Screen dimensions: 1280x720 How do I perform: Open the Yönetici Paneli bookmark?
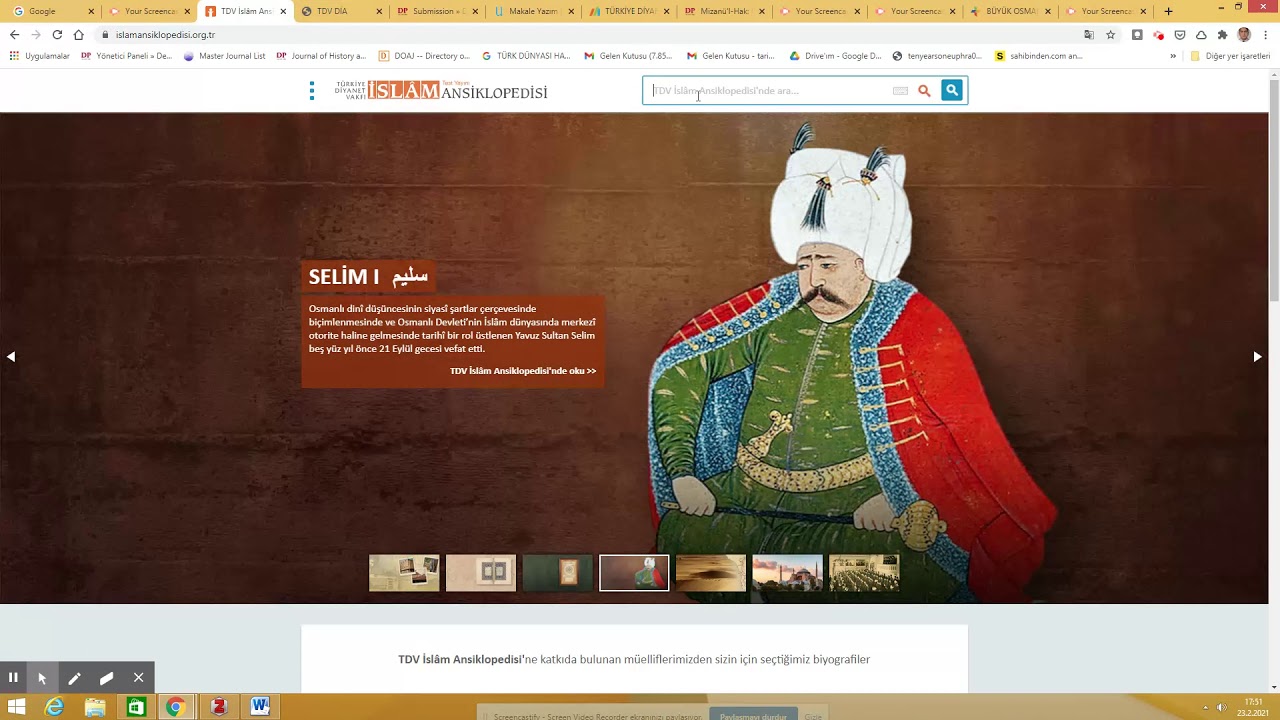tap(127, 56)
